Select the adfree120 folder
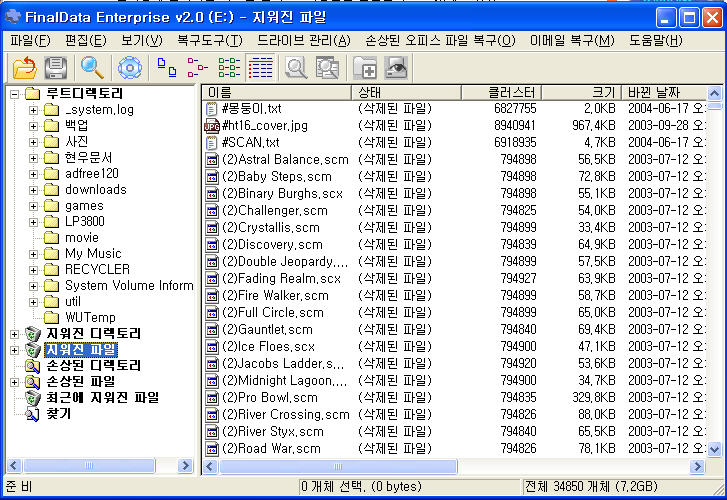Viewport: 727px width, 500px height. (x=92, y=174)
